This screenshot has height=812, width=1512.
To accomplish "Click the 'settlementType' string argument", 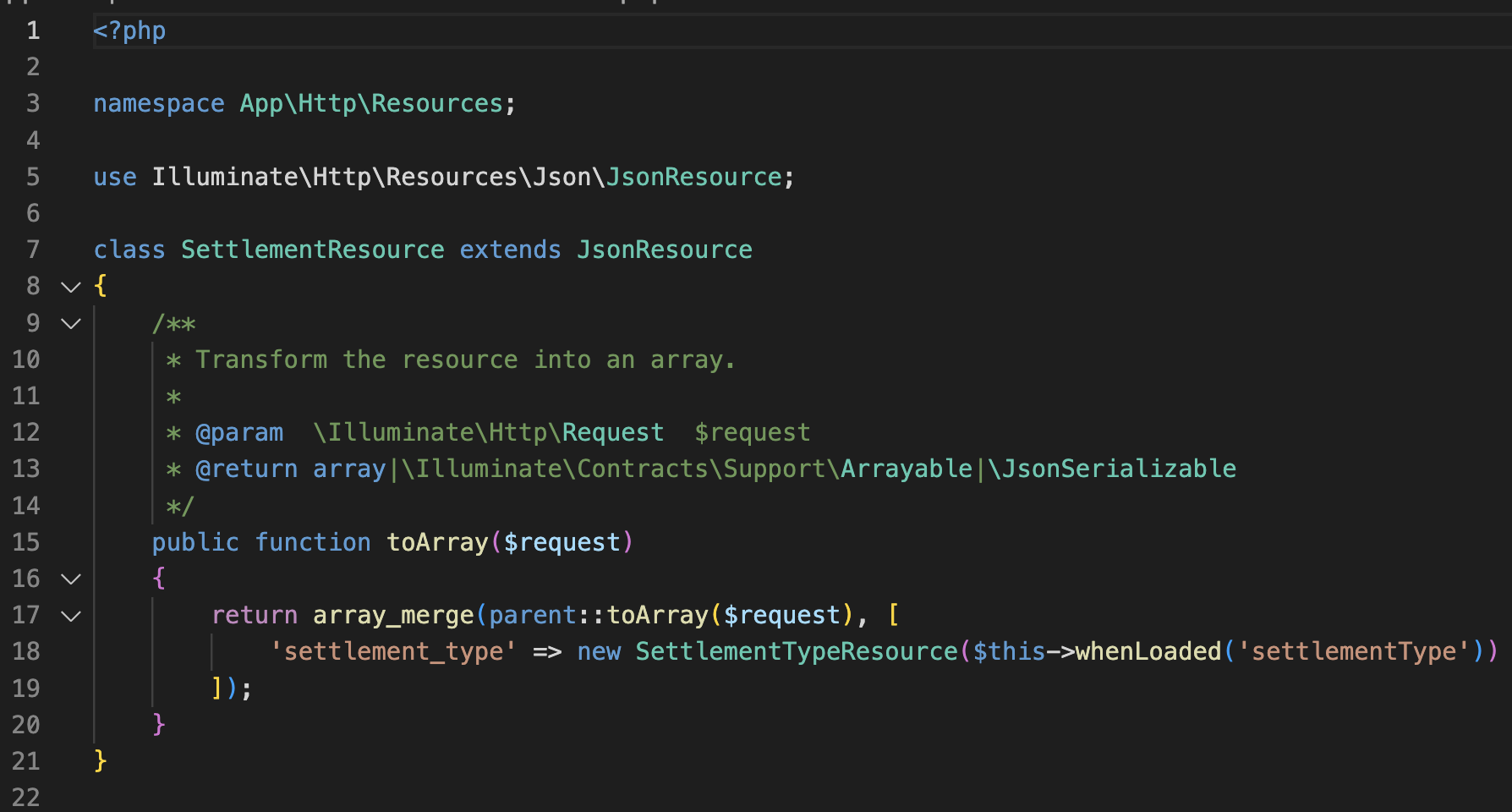I will tap(1353, 650).
